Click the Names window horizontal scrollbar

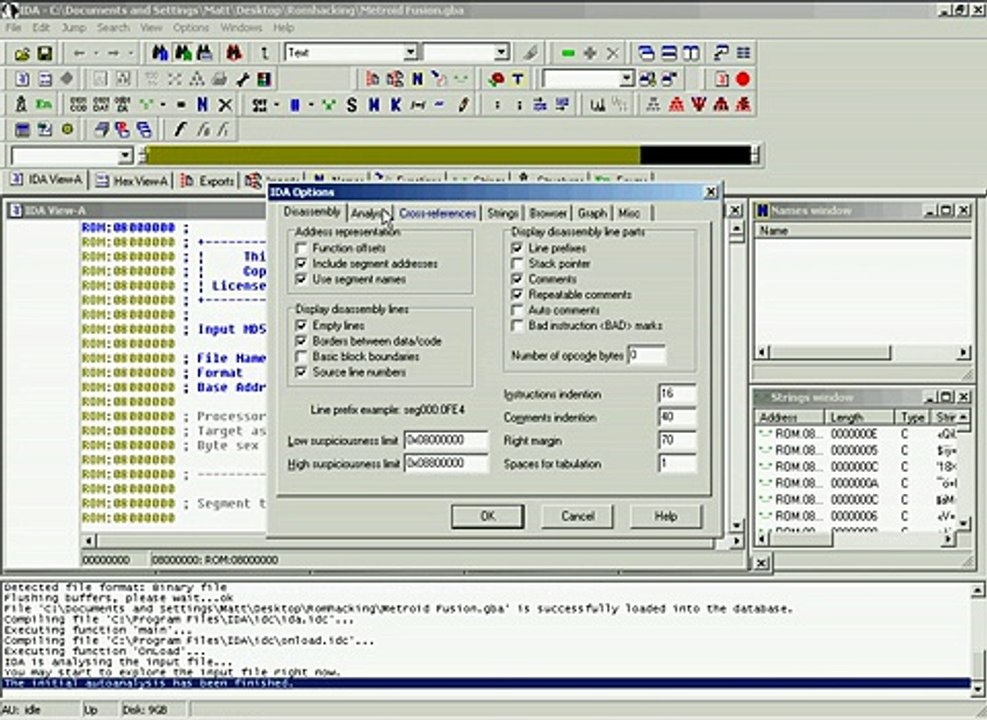click(x=862, y=353)
